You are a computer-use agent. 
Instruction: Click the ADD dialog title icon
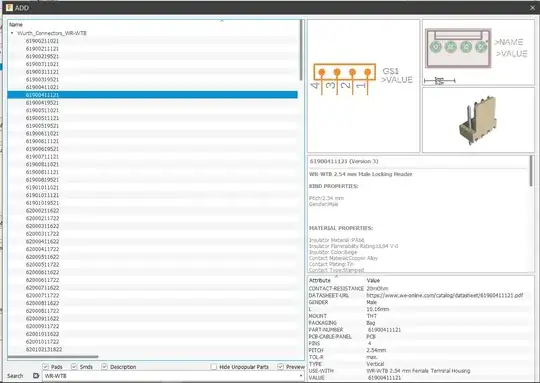(9, 8)
